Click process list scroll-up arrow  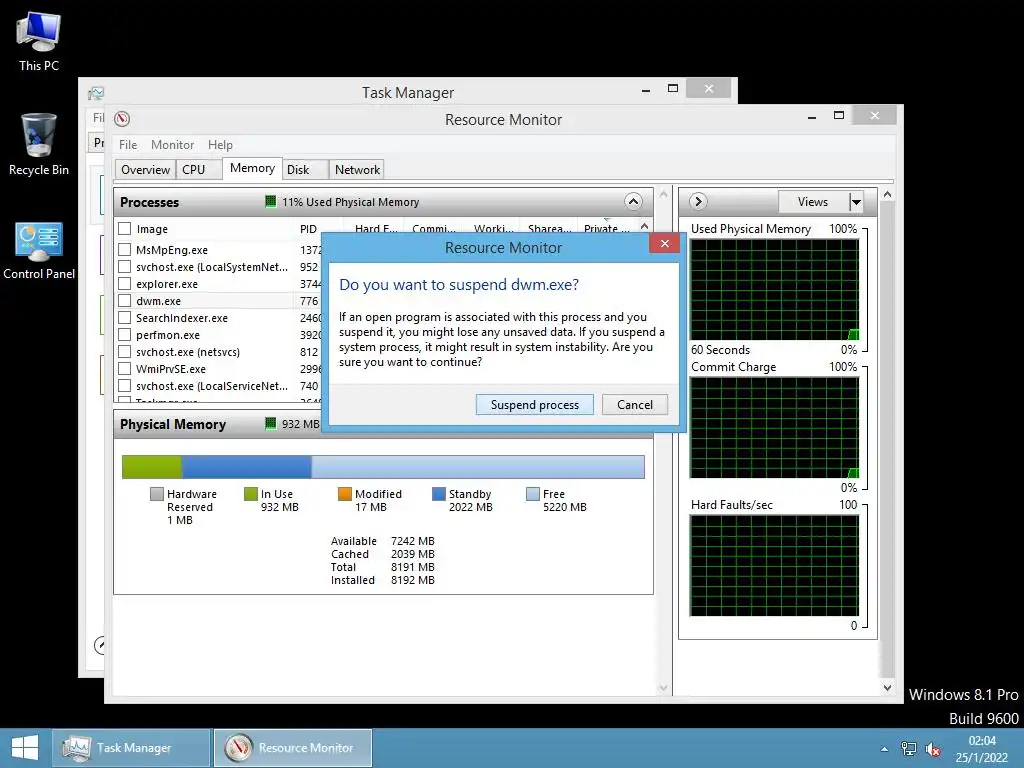[645, 227]
